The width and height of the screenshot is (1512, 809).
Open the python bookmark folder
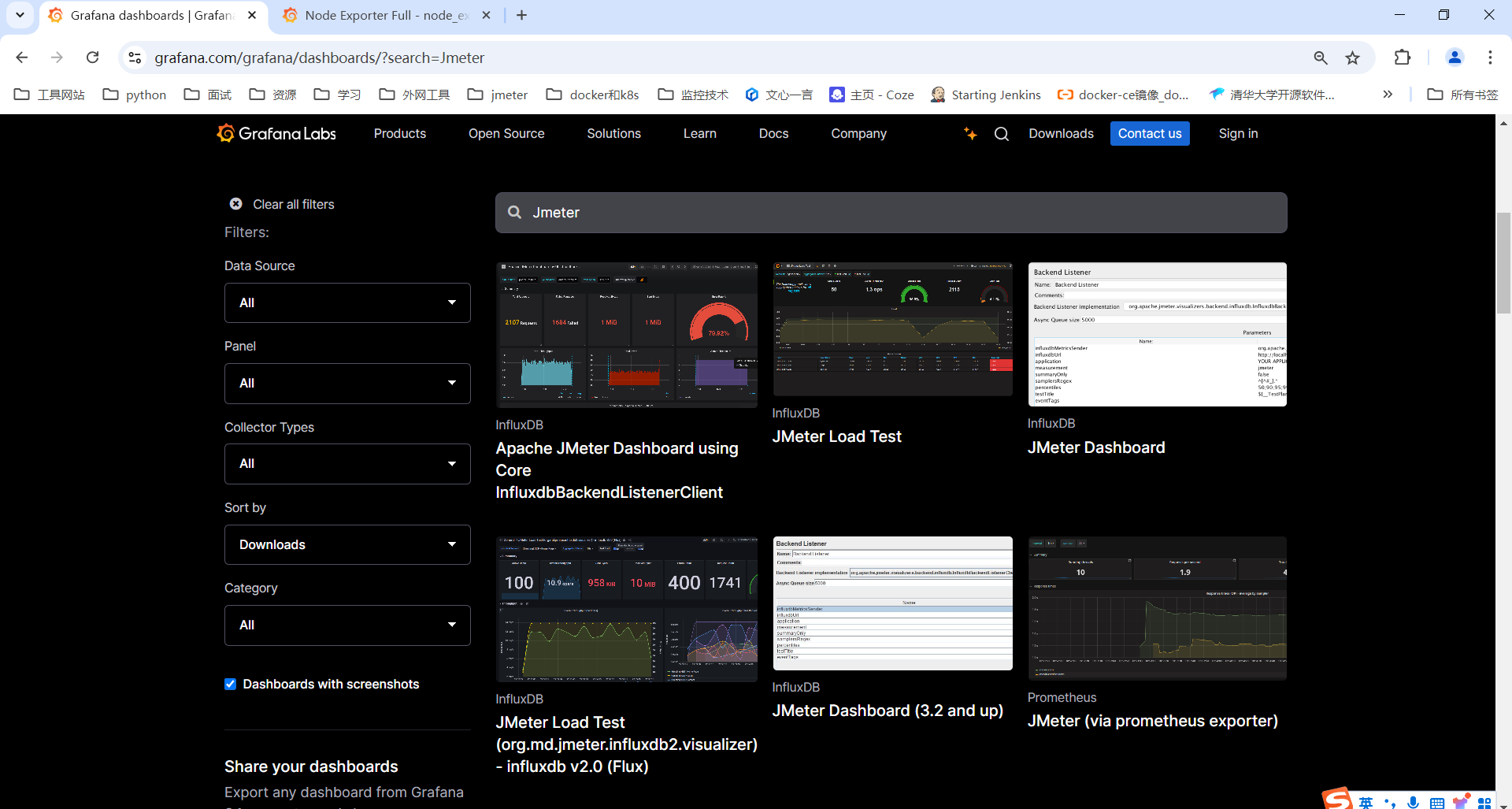[x=135, y=95]
